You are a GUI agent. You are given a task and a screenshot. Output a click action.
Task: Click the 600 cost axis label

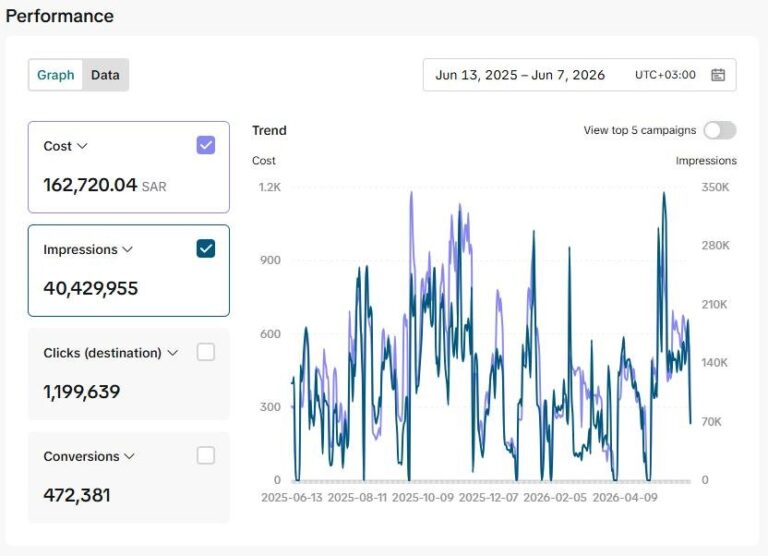pyautogui.click(x=270, y=334)
